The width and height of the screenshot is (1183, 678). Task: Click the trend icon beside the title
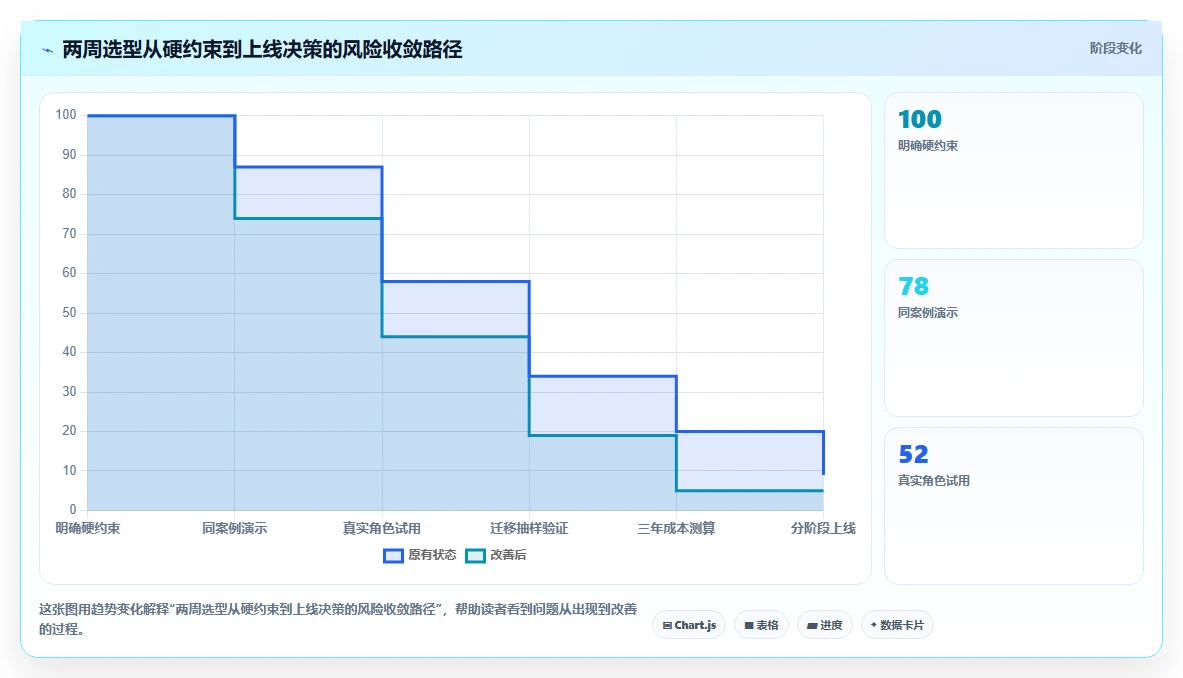point(48,51)
